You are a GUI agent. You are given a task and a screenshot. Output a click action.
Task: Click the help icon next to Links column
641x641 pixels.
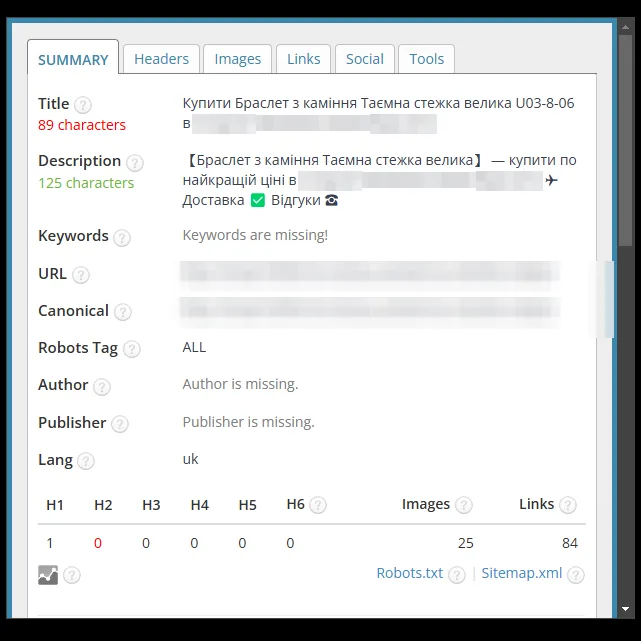tap(568, 505)
